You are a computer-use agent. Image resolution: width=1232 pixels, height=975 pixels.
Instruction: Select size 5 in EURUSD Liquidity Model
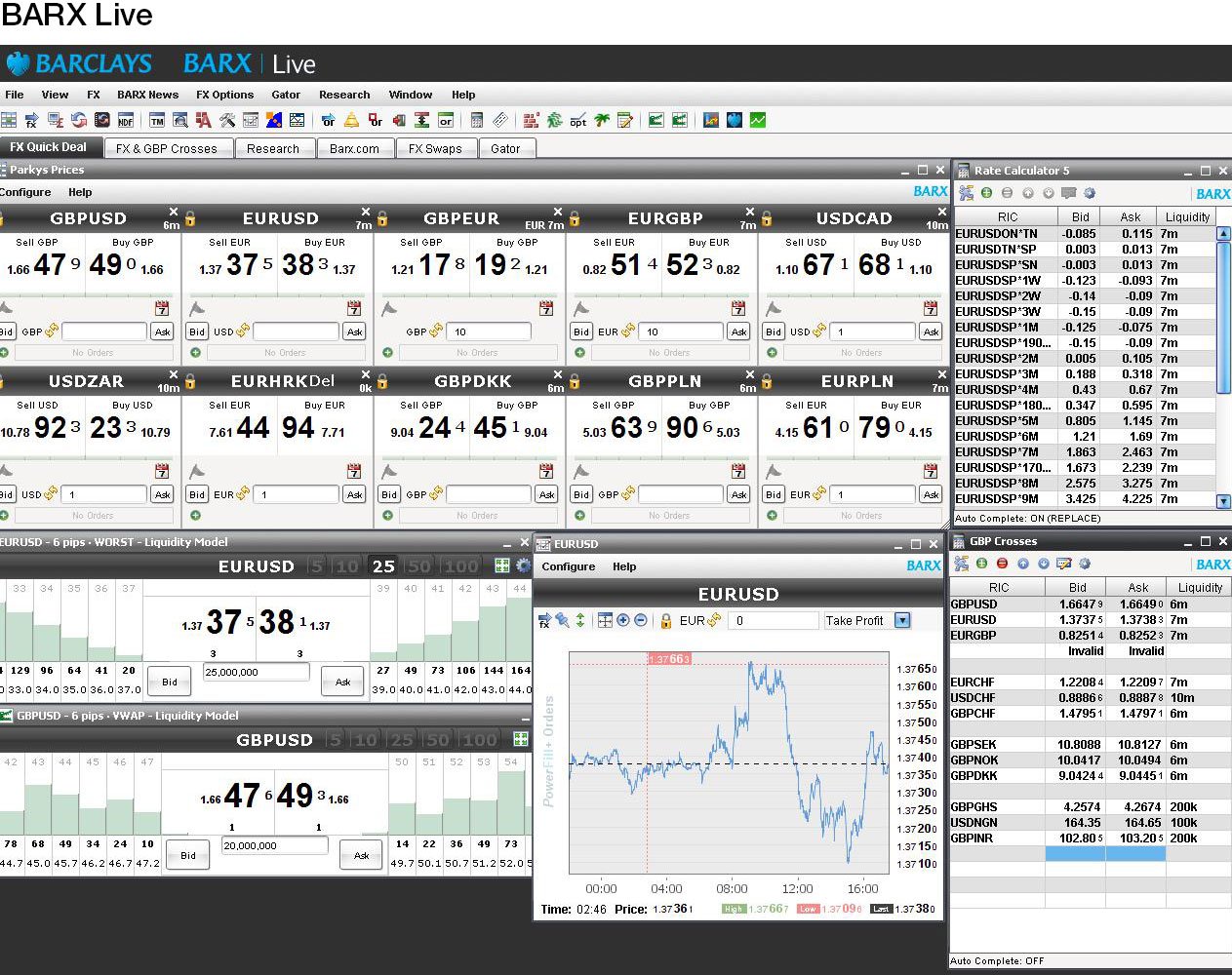(316, 566)
